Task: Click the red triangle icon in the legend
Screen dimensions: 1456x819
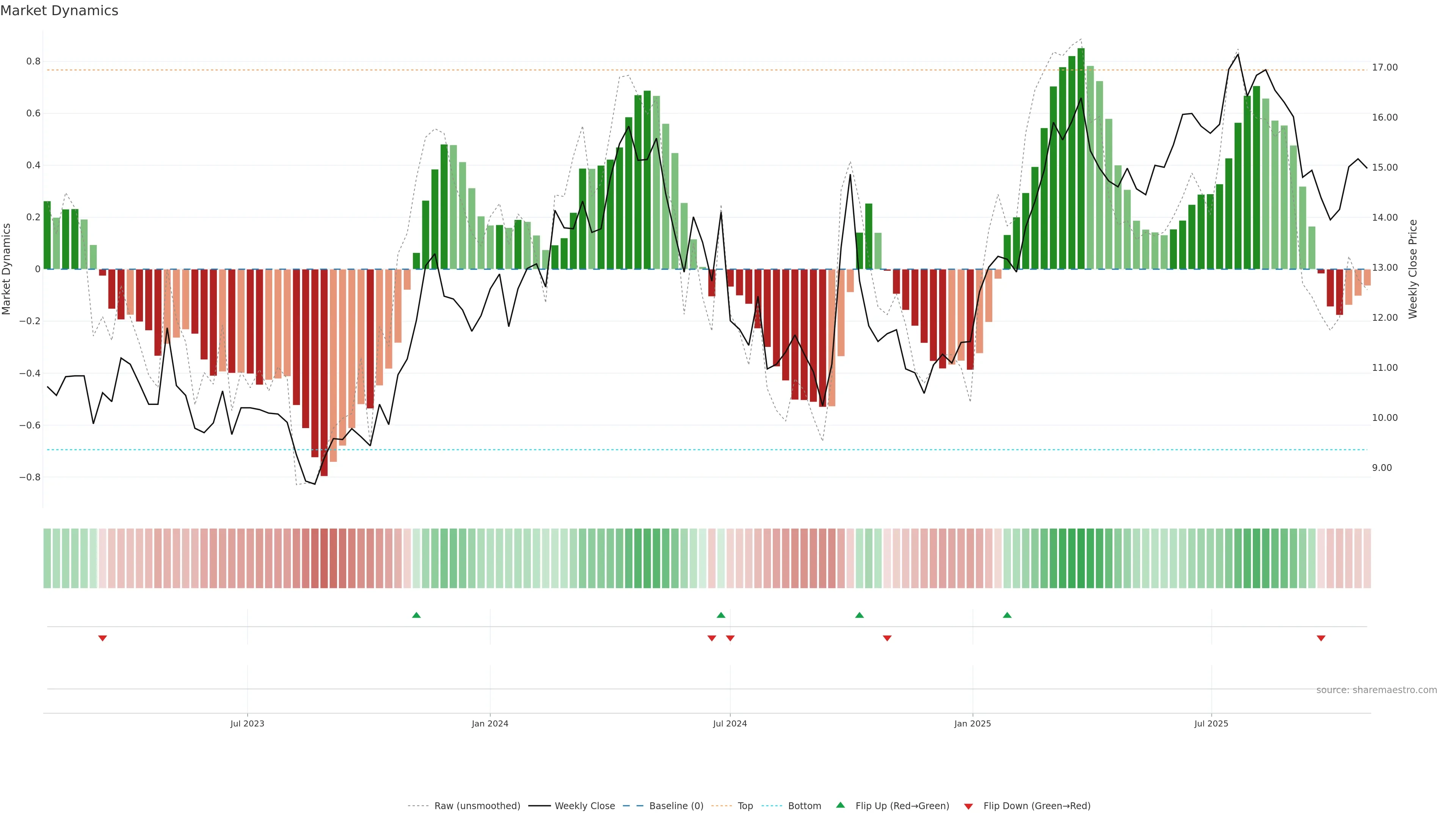Action: (x=968, y=806)
